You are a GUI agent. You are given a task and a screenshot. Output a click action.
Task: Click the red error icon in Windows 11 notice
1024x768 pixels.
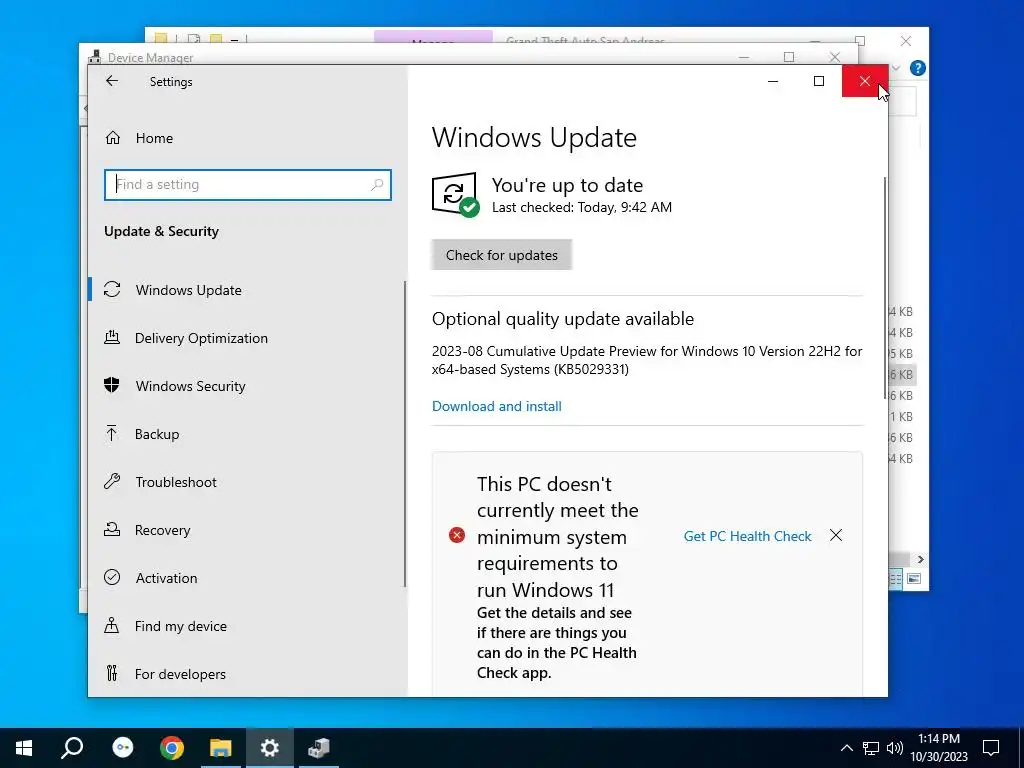click(456, 536)
